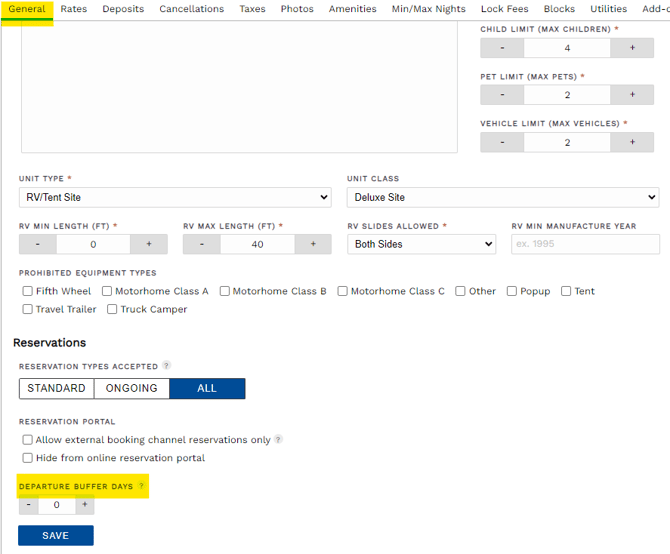
Task: Tick the Truck Camper checkbox
Action: point(113,309)
